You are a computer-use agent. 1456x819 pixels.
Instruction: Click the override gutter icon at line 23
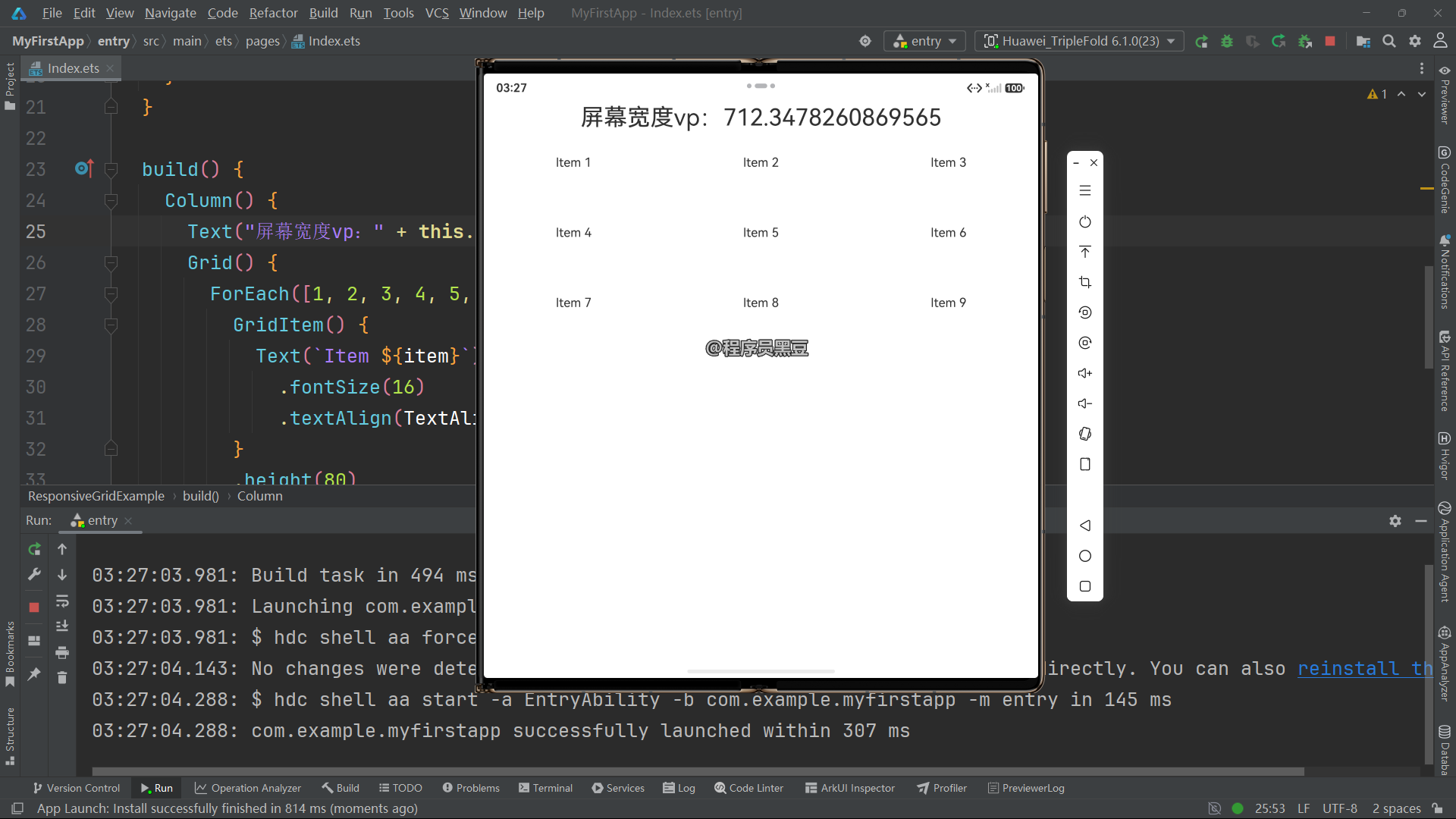[84, 168]
